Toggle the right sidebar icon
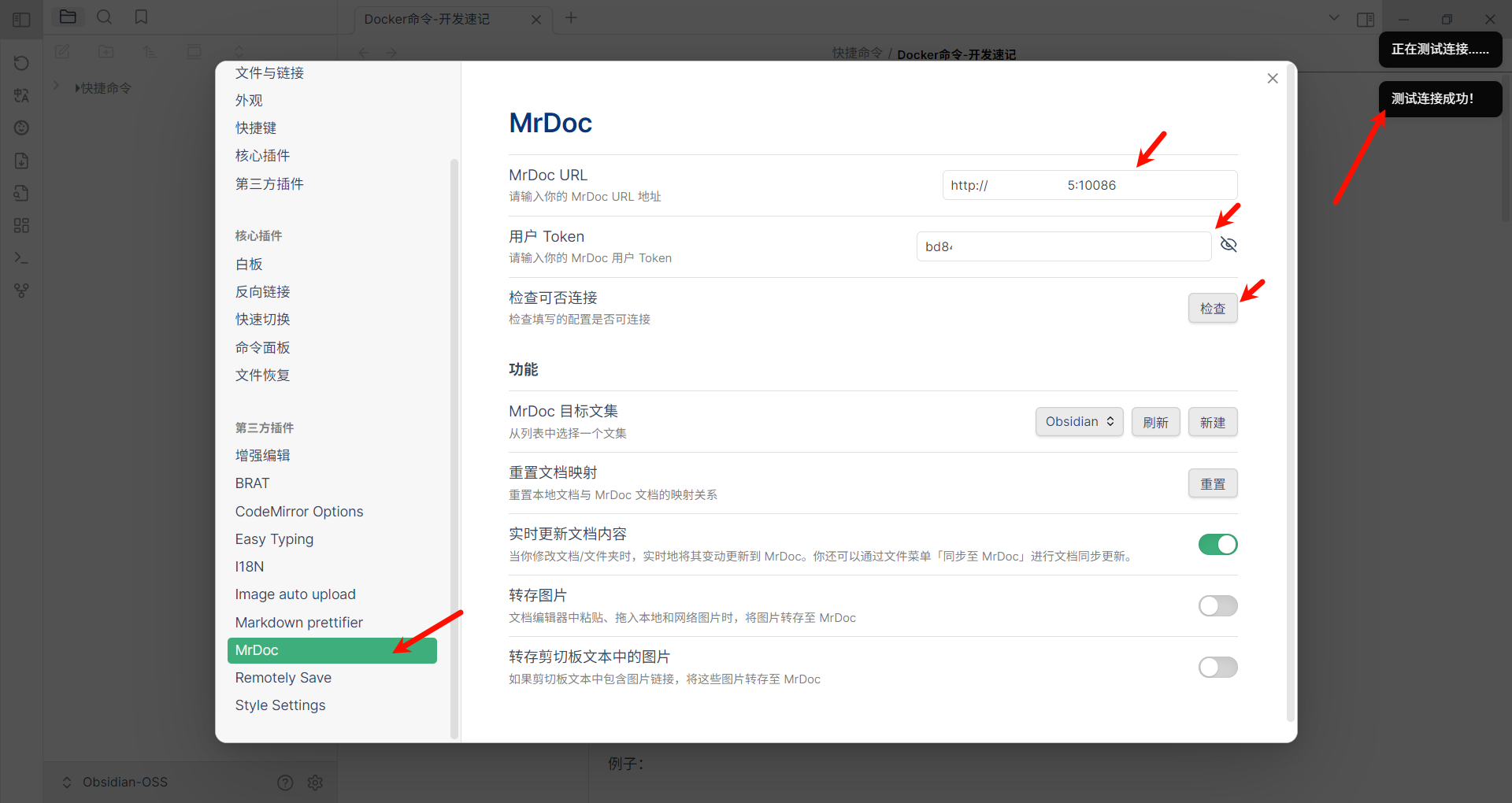 point(1366,19)
